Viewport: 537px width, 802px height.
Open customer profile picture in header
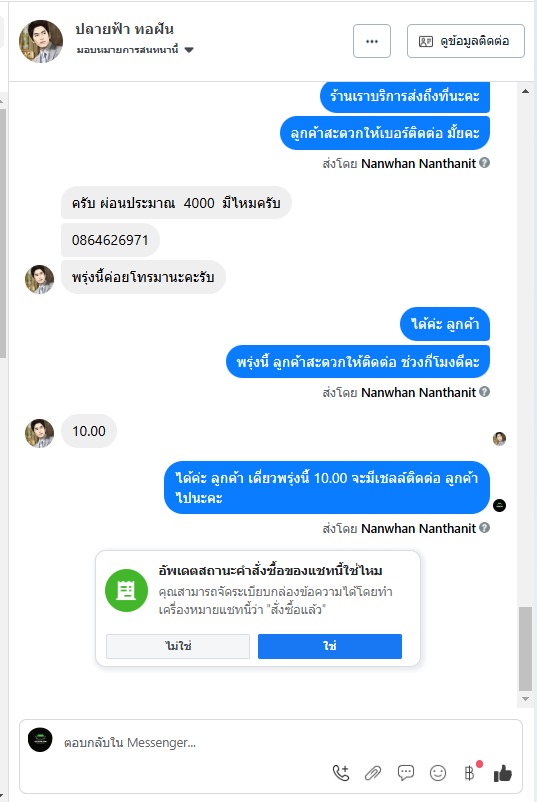tap(41, 41)
